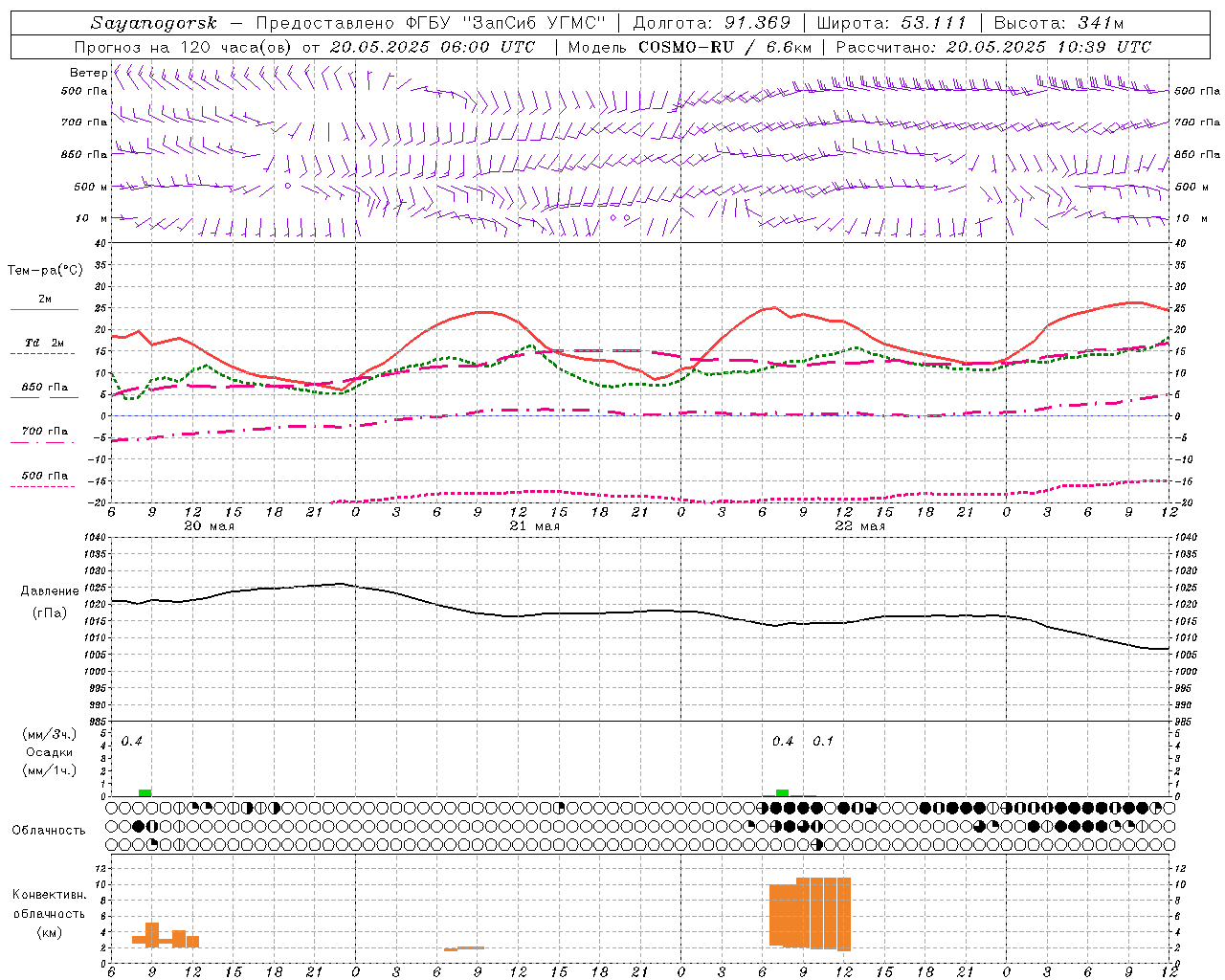Click the red solid '2м' legend line
Image resolution: width=1225 pixels, height=980 pixels.
click(44, 310)
